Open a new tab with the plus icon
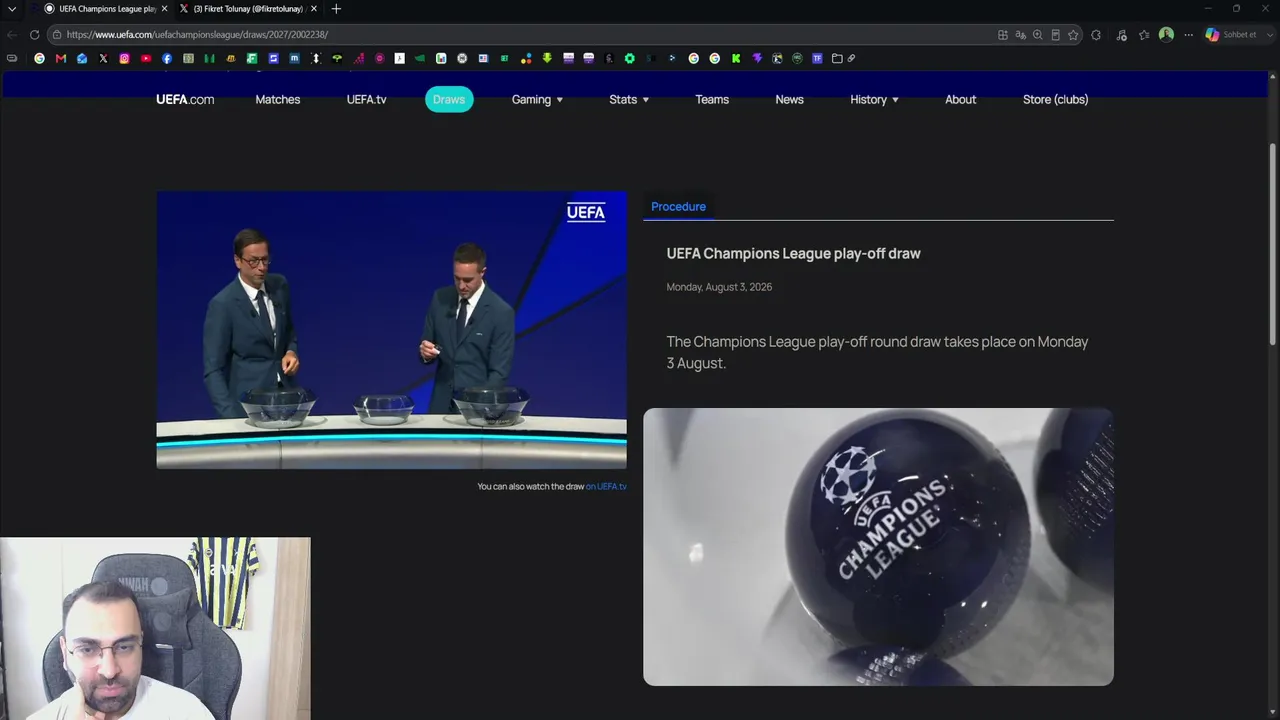 (336, 9)
